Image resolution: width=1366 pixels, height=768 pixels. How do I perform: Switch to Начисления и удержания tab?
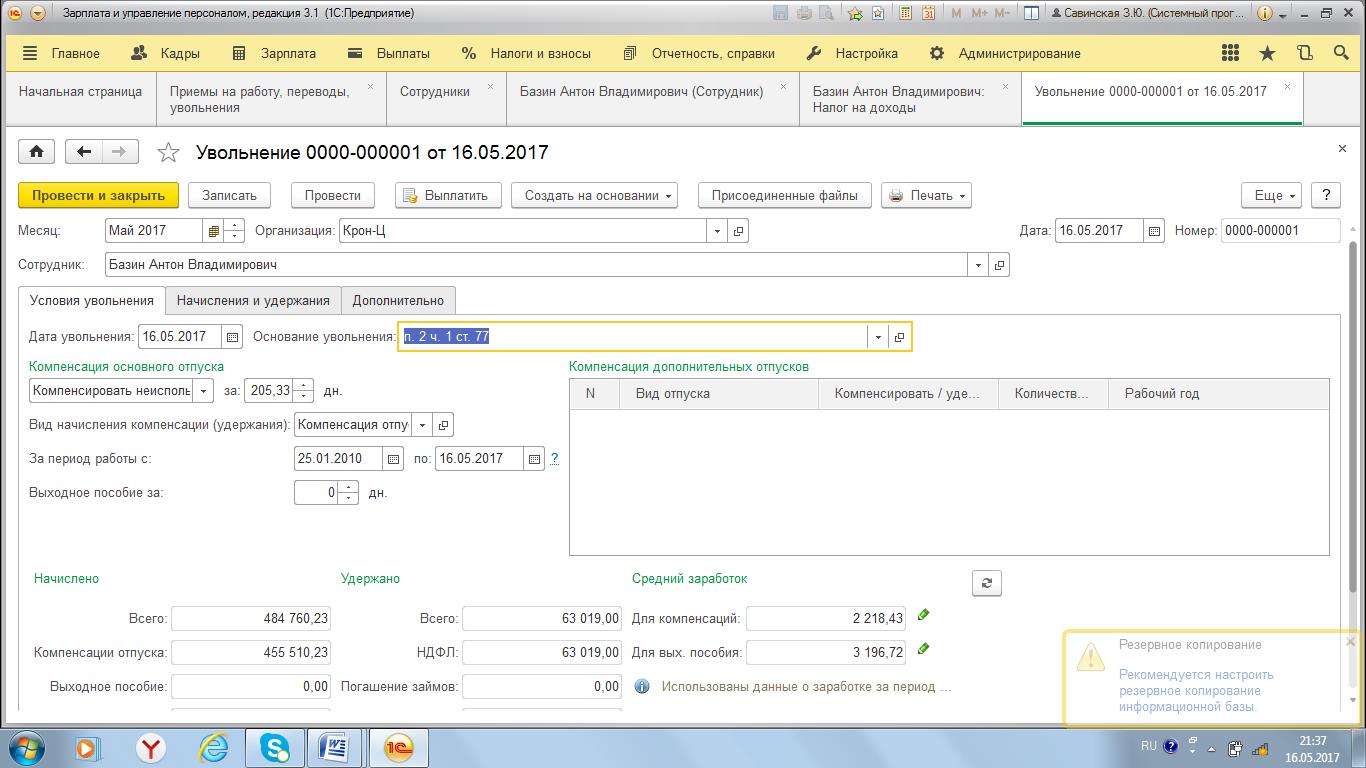pyautogui.click(x=253, y=300)
